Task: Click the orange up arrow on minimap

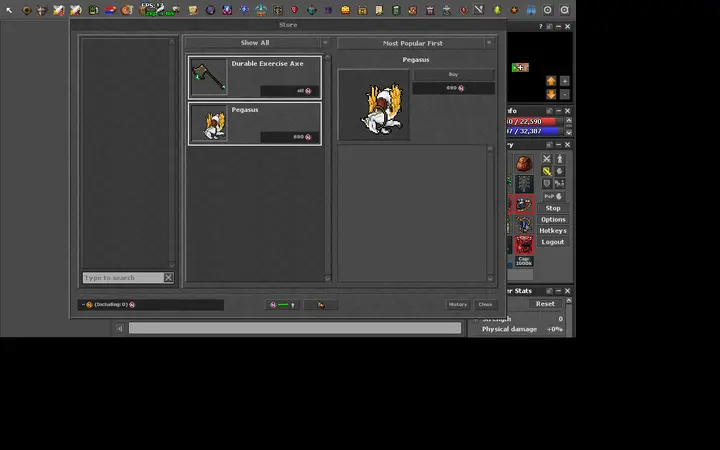Action: click(x=551, y=81)
